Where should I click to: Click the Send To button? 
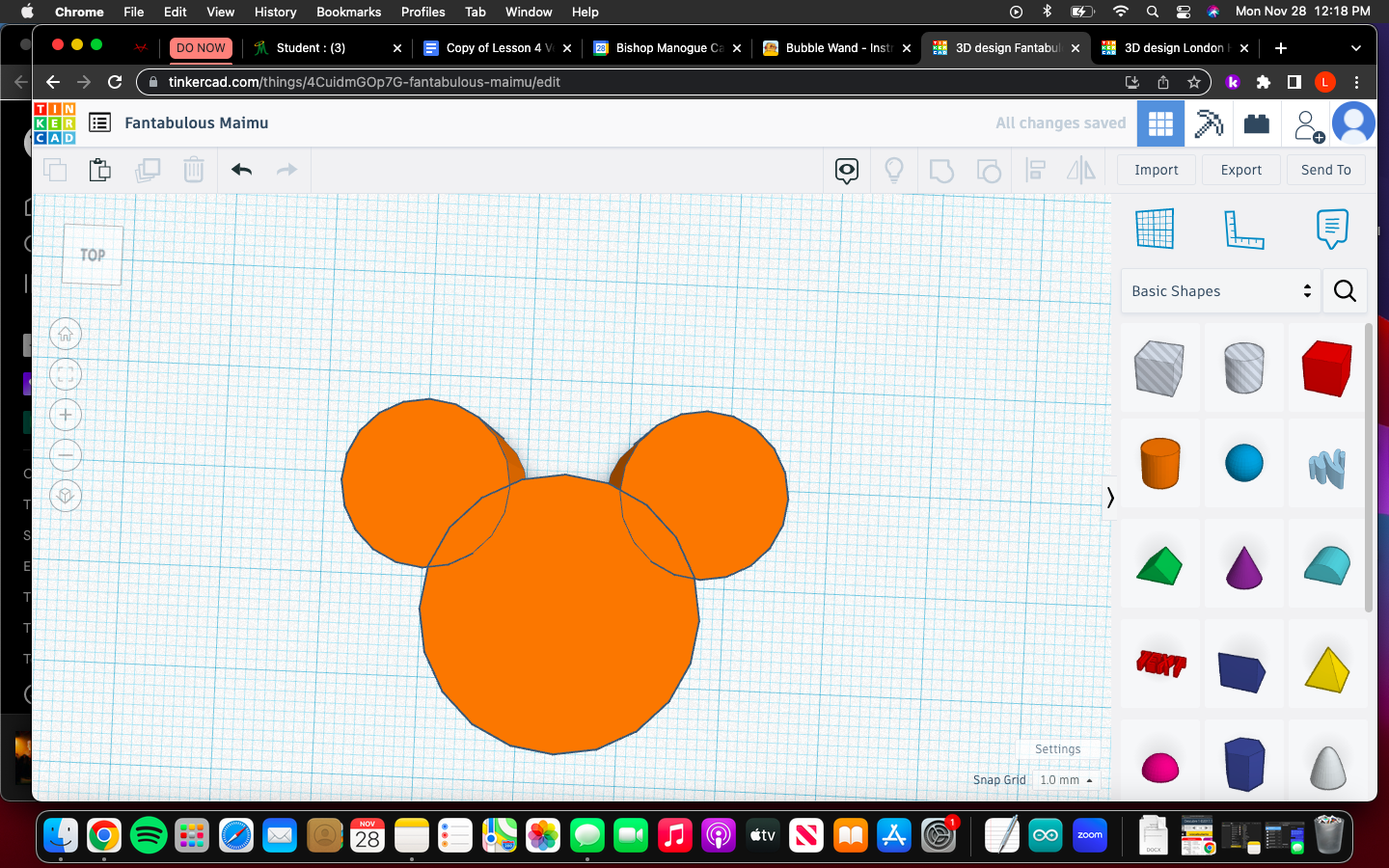coord(1326,170)
